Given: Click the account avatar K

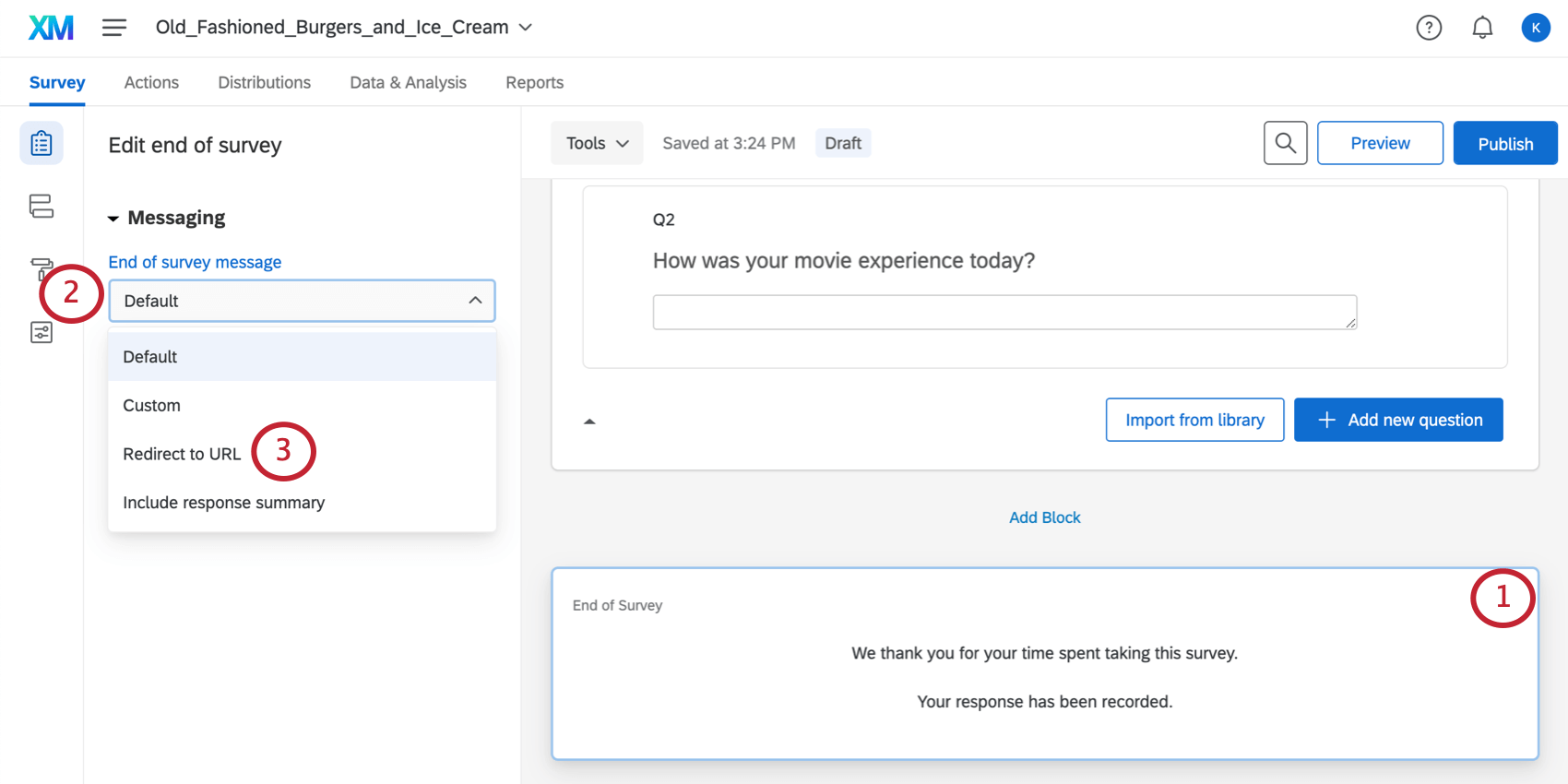Looking at the screenshot, I should (1535, 28).
